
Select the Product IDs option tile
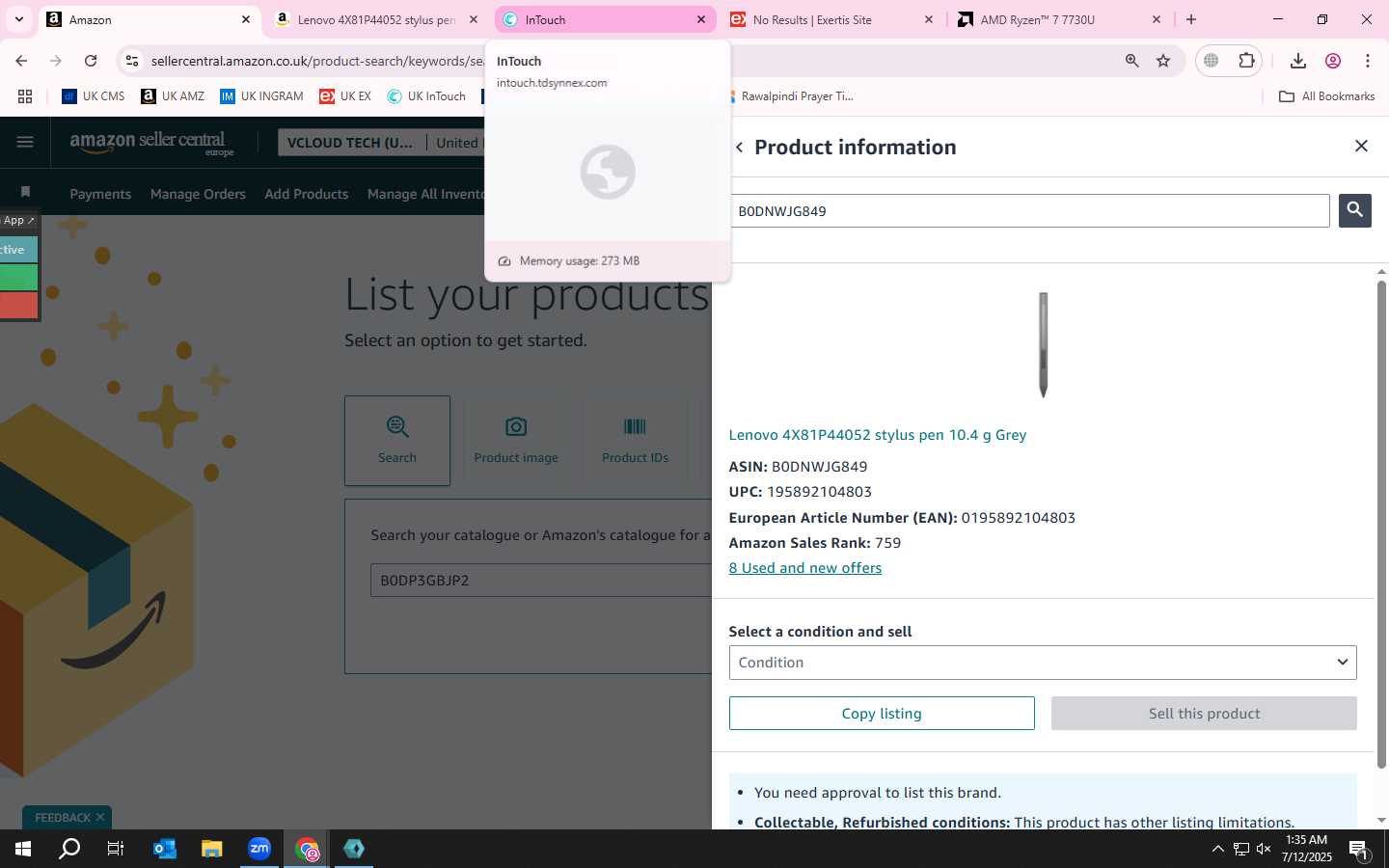pos(635,440)
